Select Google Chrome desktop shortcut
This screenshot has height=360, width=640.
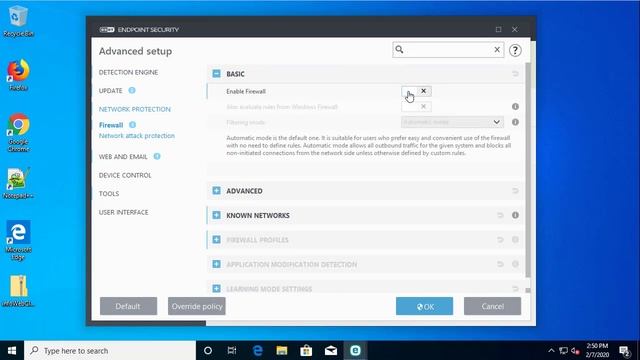click(x=18, y=133)
